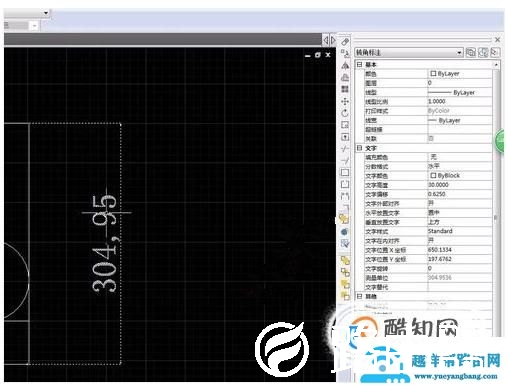507x387 pixels.
Task: Close the Properties palette
Action: click(497, 40)
